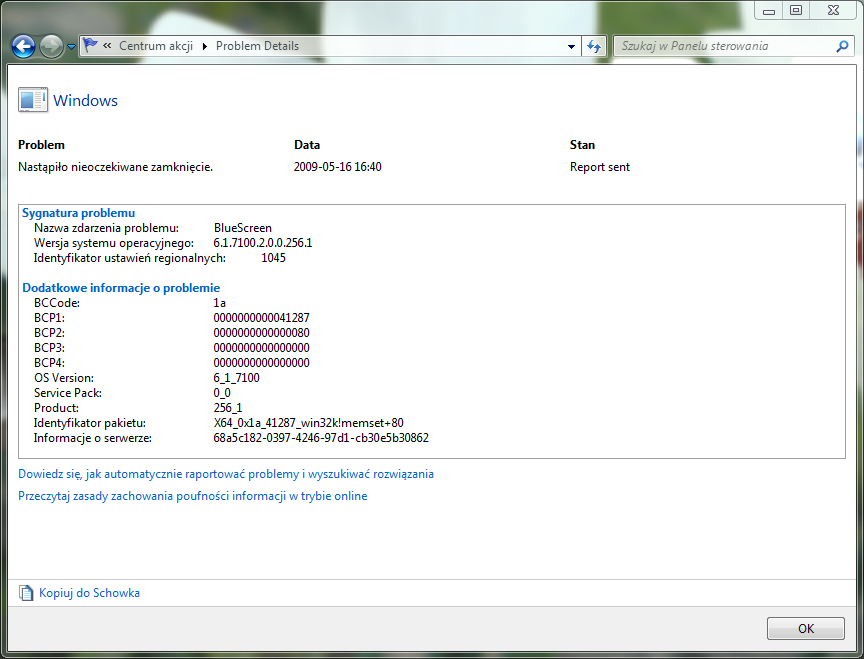Select the OS Version value 6_1_7100
This screenshot has height=659, width=864.
point(236,378)
